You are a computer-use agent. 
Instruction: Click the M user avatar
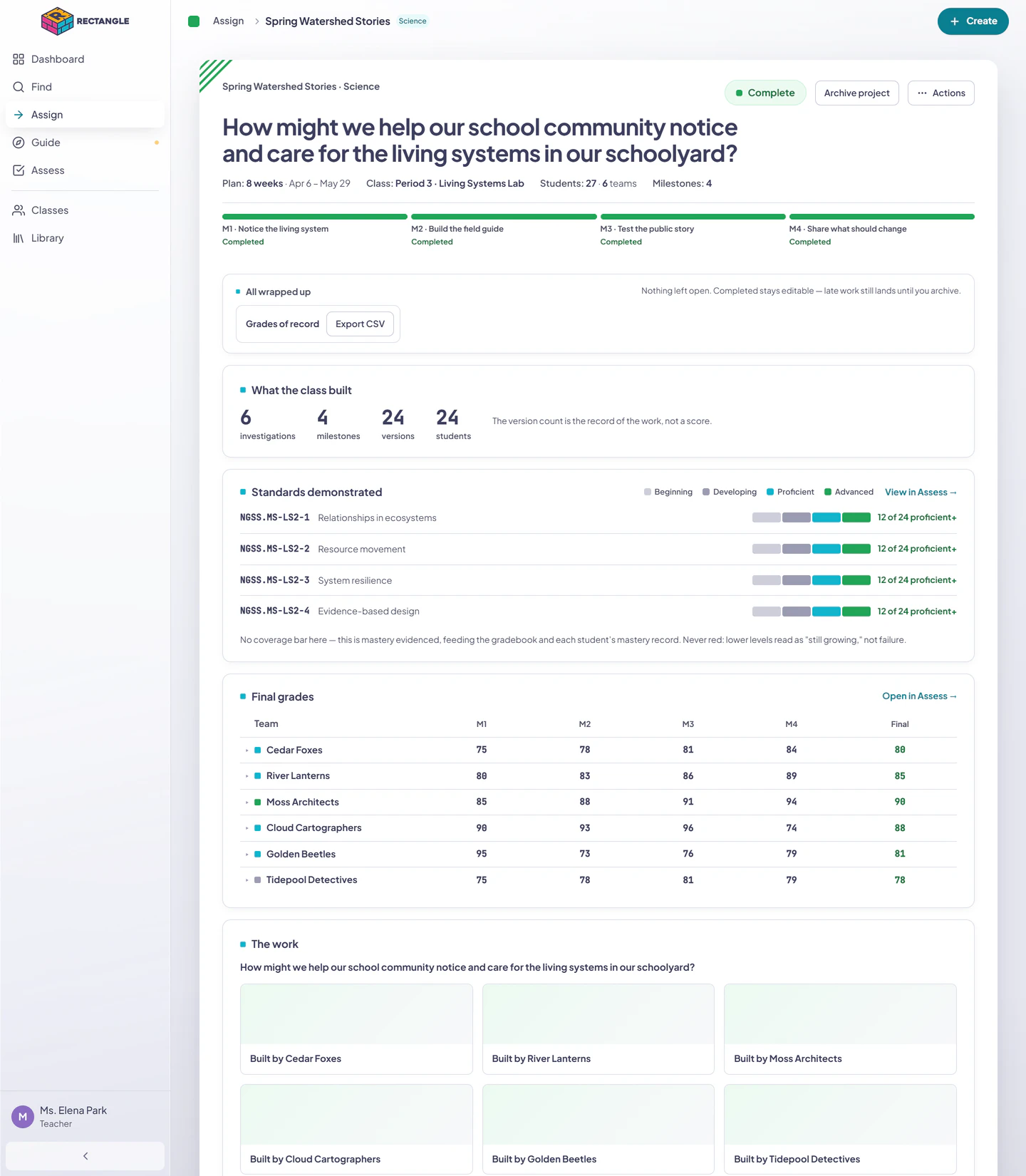tap(23, 1117)
